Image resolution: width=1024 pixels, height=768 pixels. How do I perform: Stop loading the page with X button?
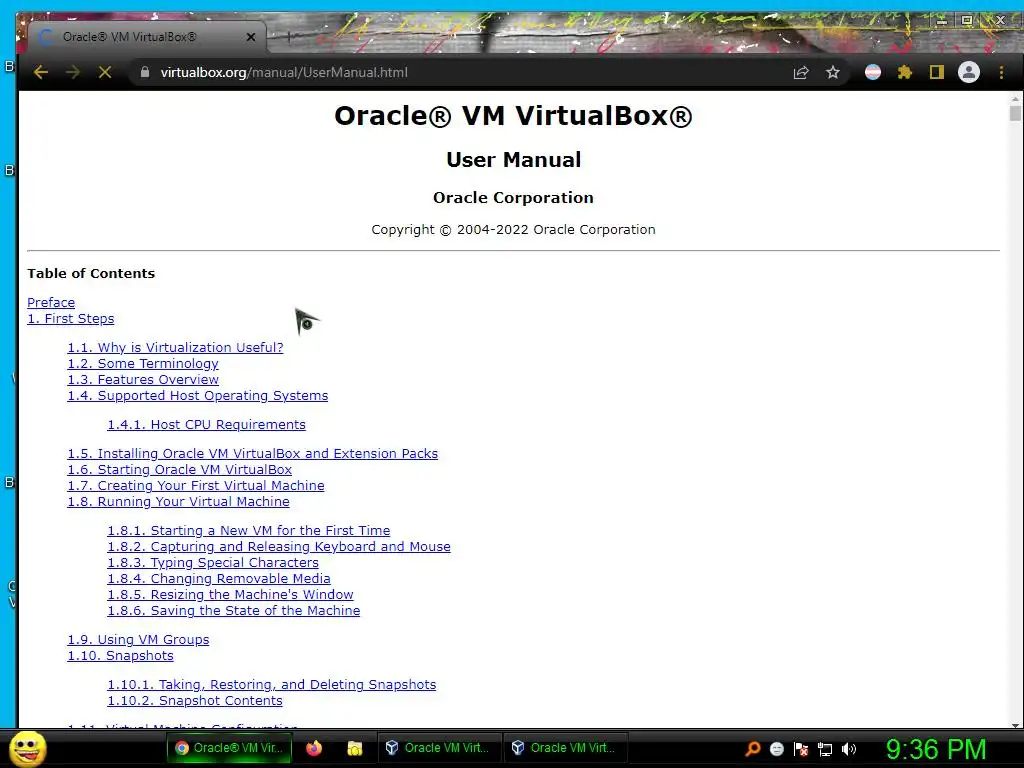tap(104, 72)
